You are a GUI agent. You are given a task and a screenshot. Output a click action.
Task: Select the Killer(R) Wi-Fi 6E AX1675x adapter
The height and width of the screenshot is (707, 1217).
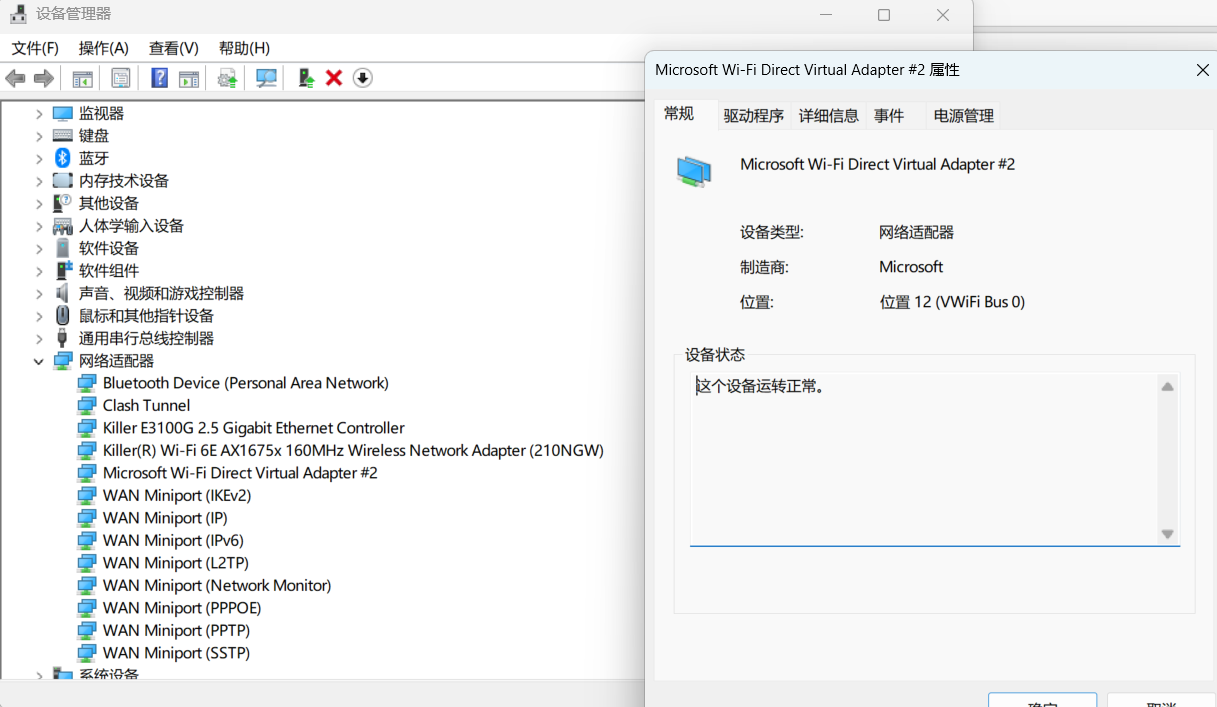pos(353,451)
